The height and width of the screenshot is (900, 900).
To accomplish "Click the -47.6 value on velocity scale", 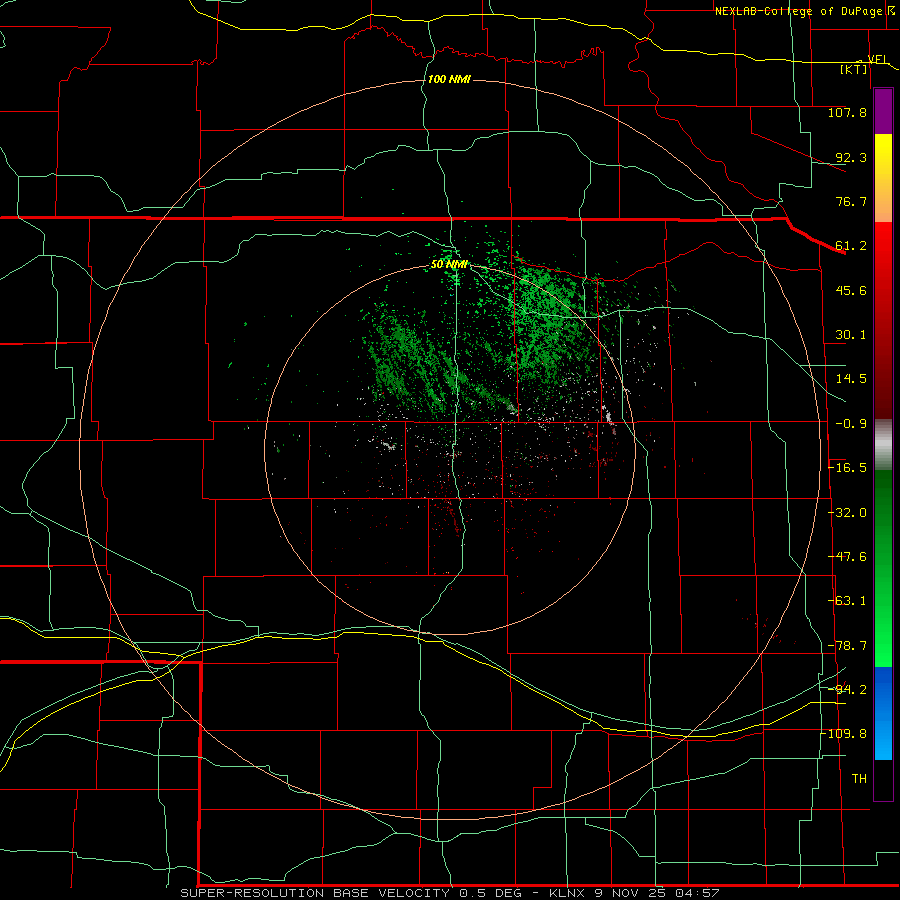I will pyautogui.click(x=847, y=557).
